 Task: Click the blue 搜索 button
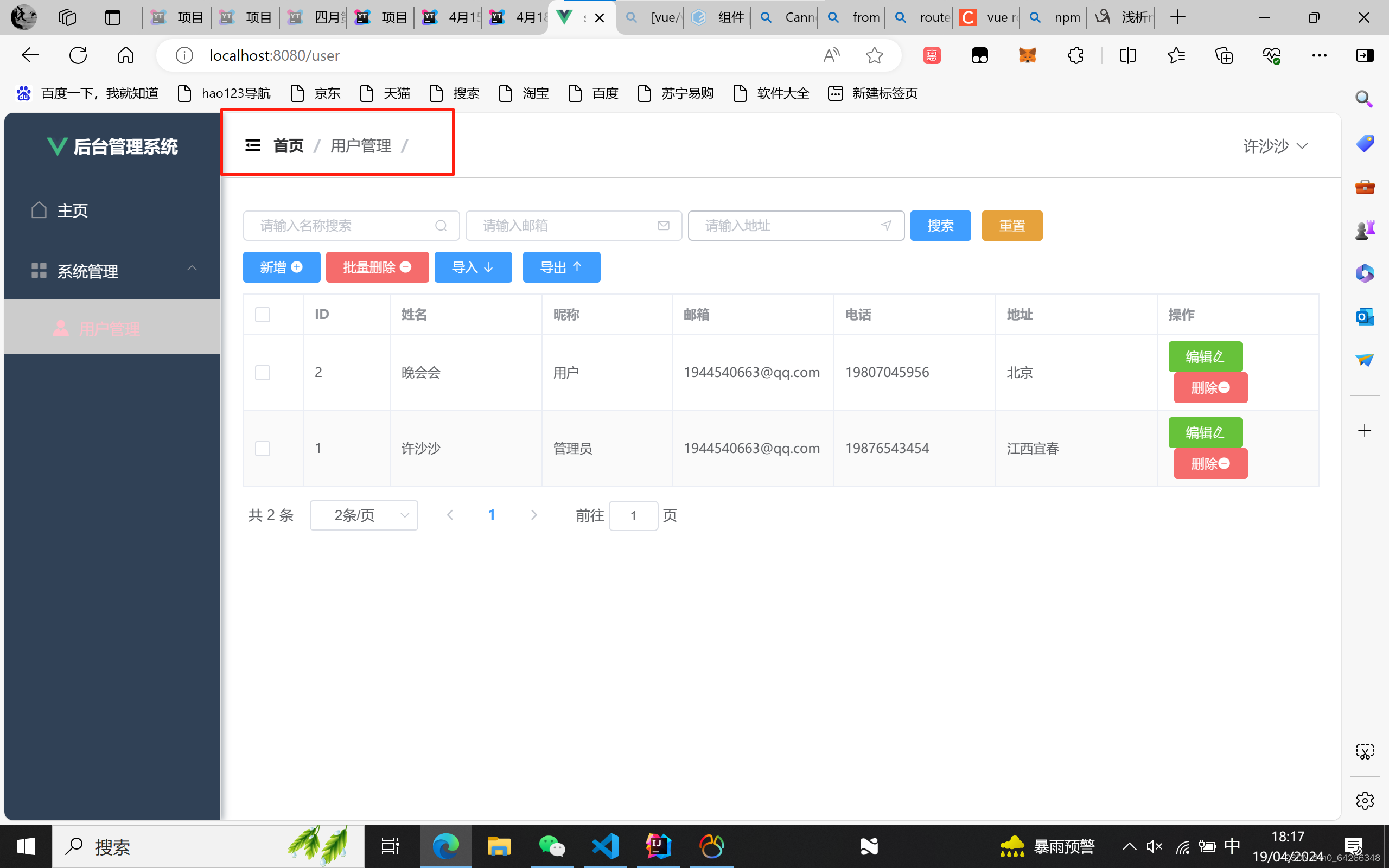[940, 226]
